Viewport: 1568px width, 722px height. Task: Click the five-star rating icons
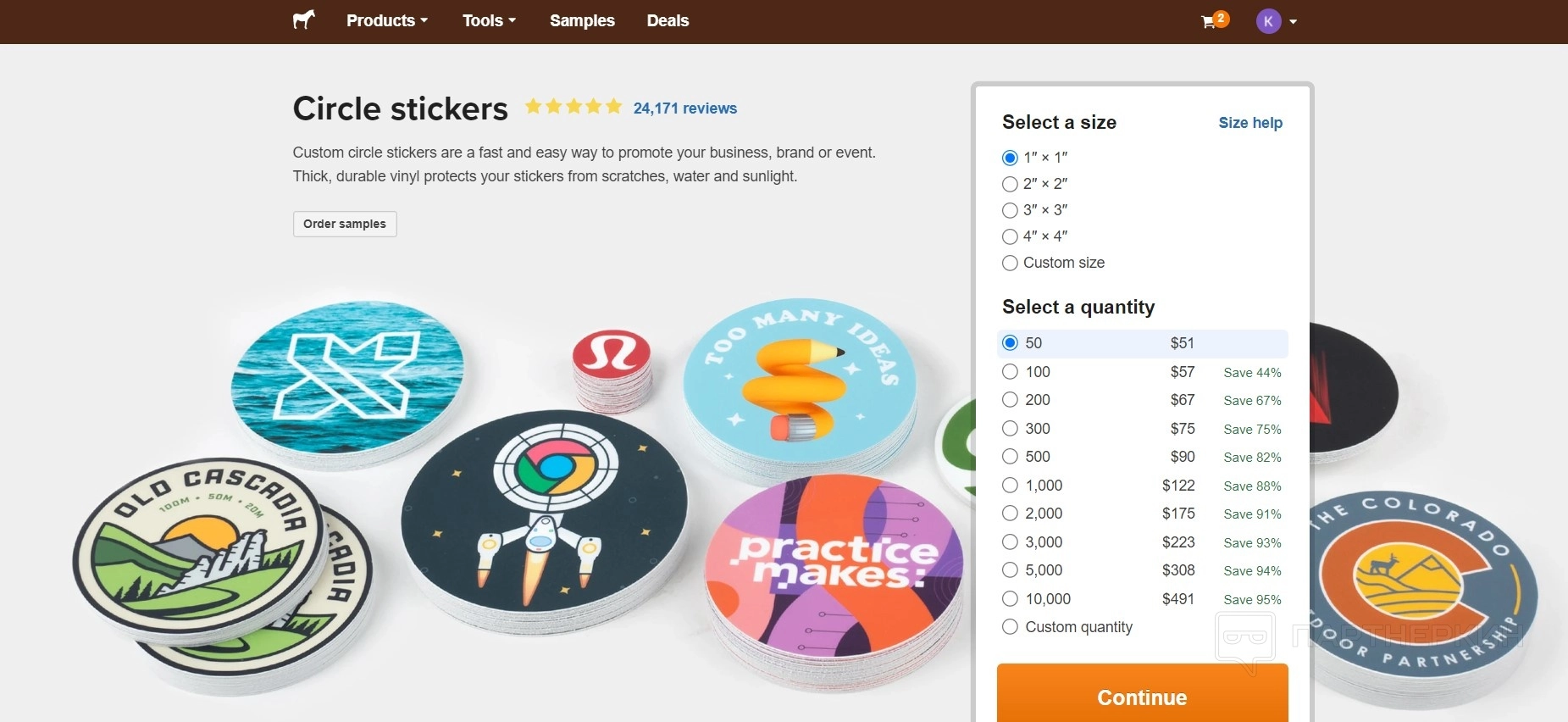(573, 107)
